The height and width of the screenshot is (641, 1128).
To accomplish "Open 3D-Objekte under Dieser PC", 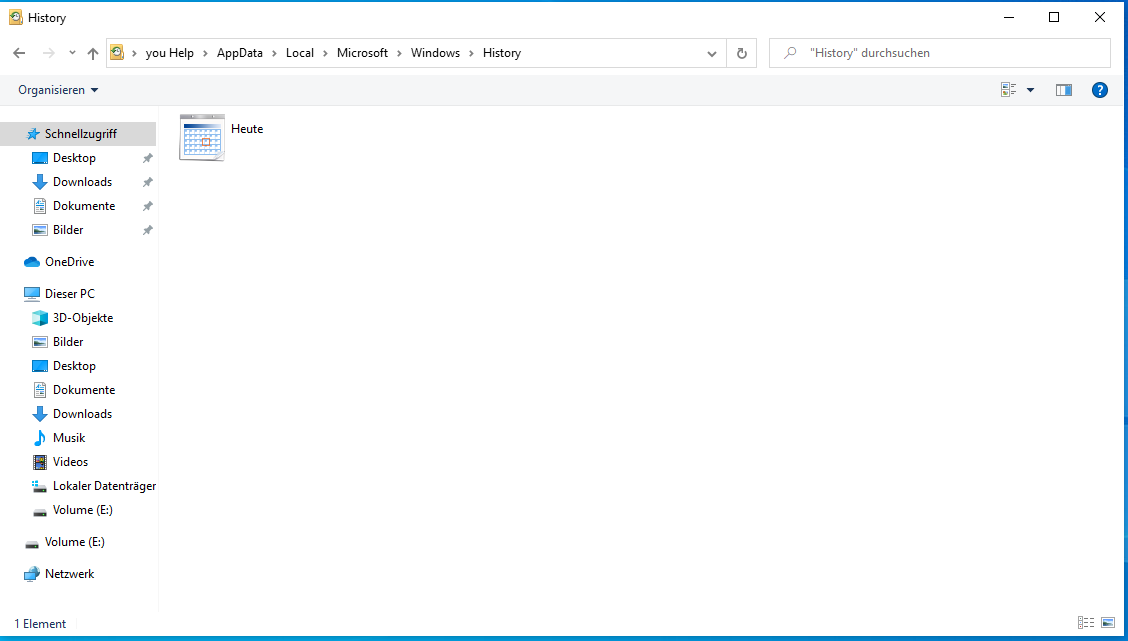I will click(x=83, y=318).
